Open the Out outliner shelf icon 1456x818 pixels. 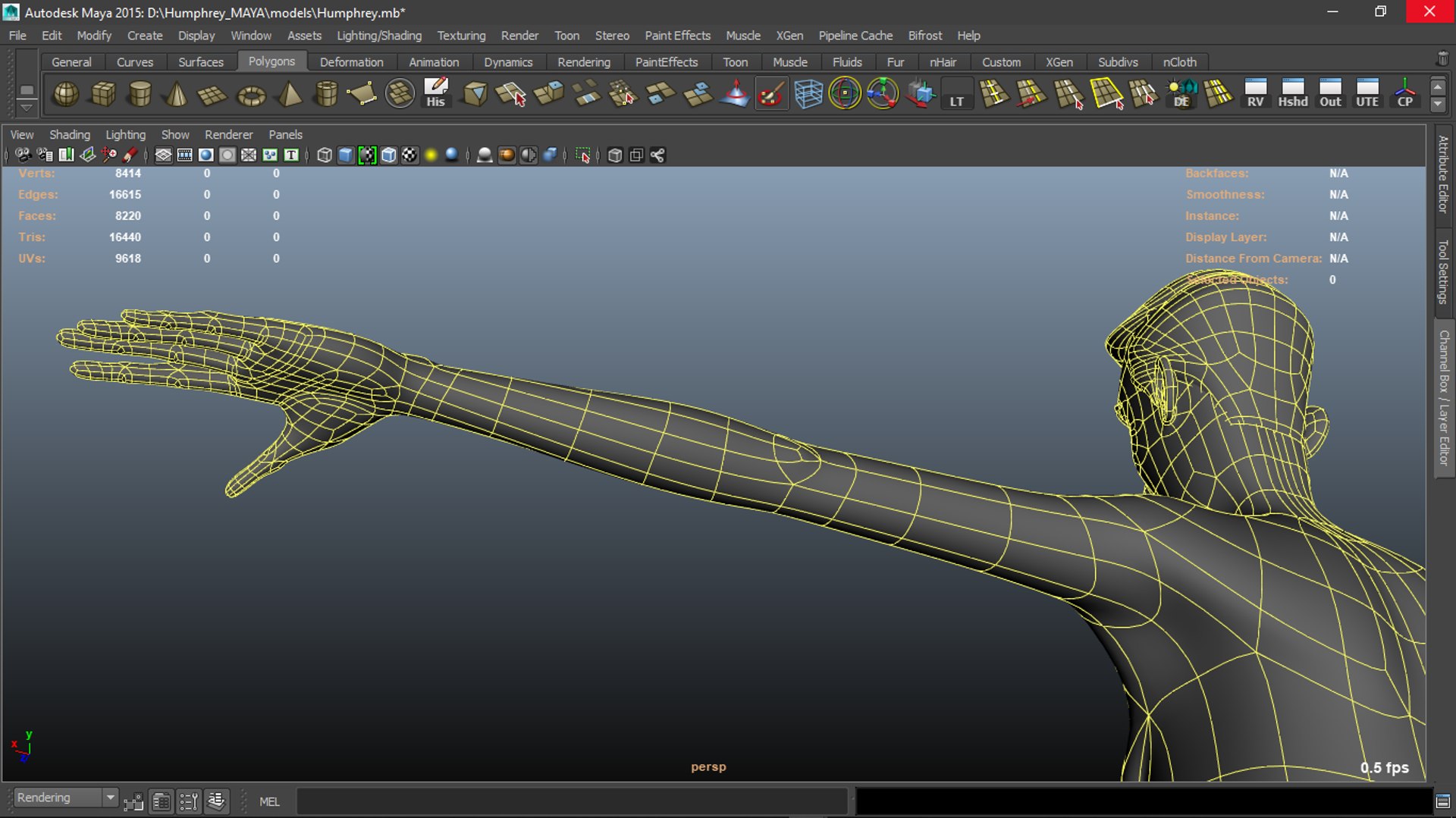tap(1330, 93)
